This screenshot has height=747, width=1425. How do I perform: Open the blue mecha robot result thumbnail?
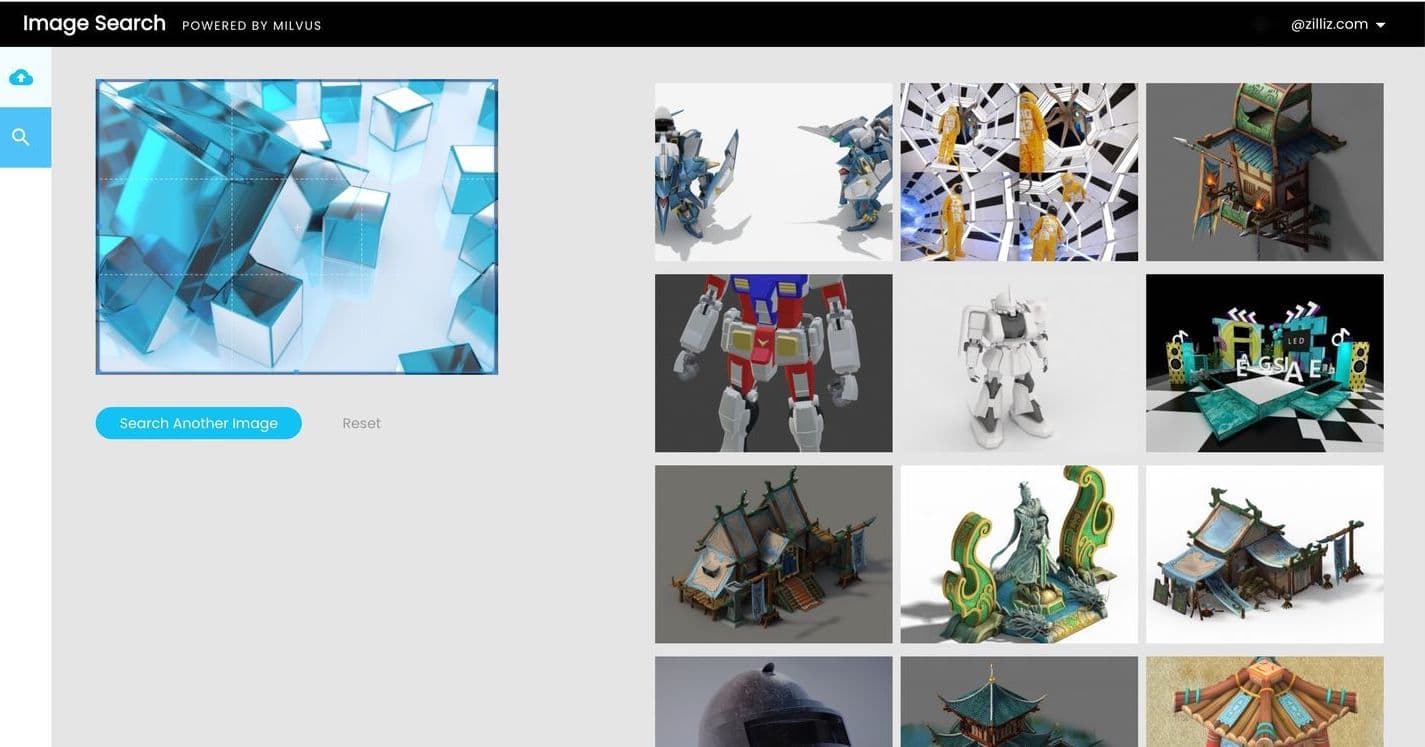773,171
